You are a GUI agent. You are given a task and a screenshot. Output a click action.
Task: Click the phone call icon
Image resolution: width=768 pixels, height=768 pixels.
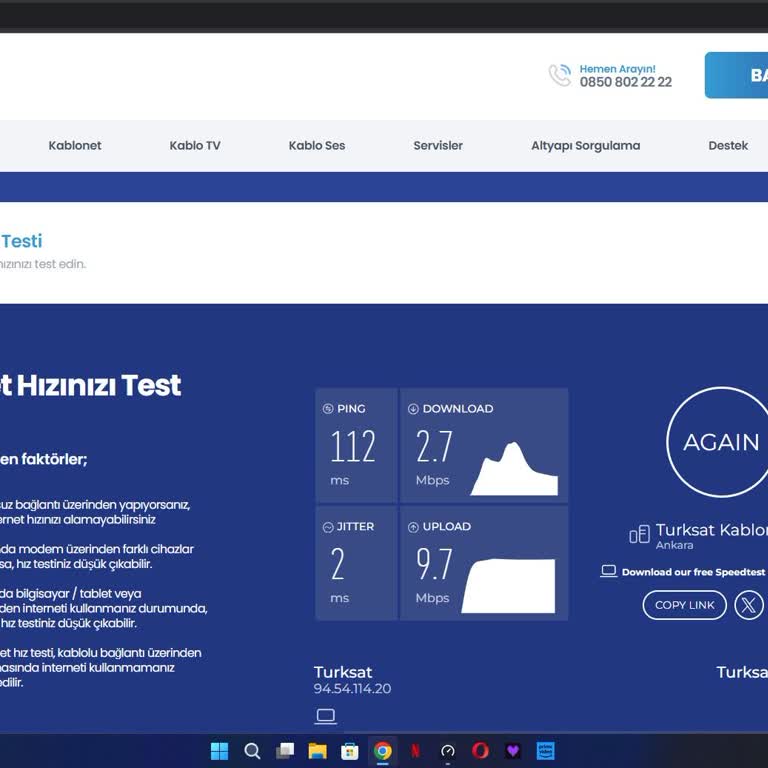point(560,75)
